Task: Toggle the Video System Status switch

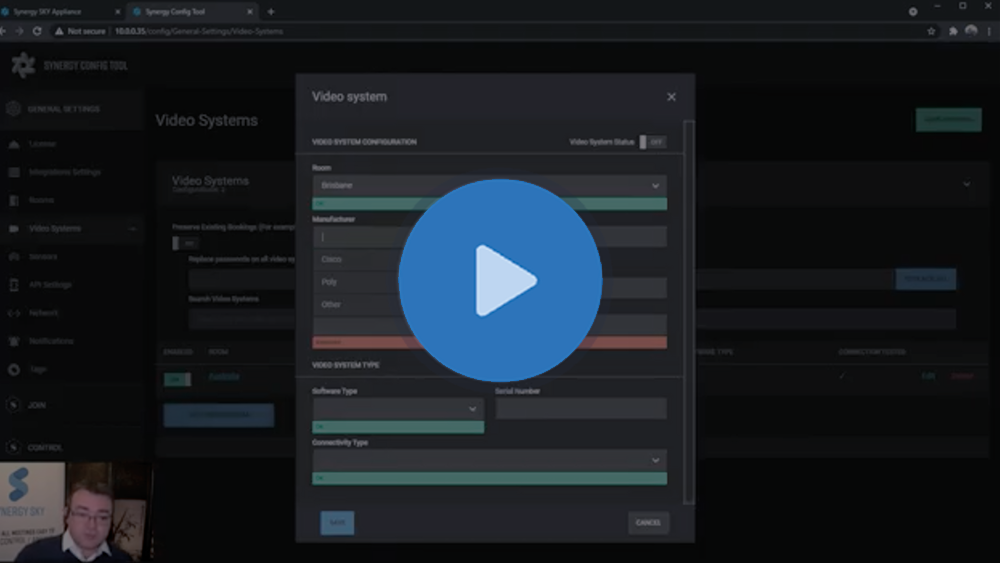Action: pos(652,142)
